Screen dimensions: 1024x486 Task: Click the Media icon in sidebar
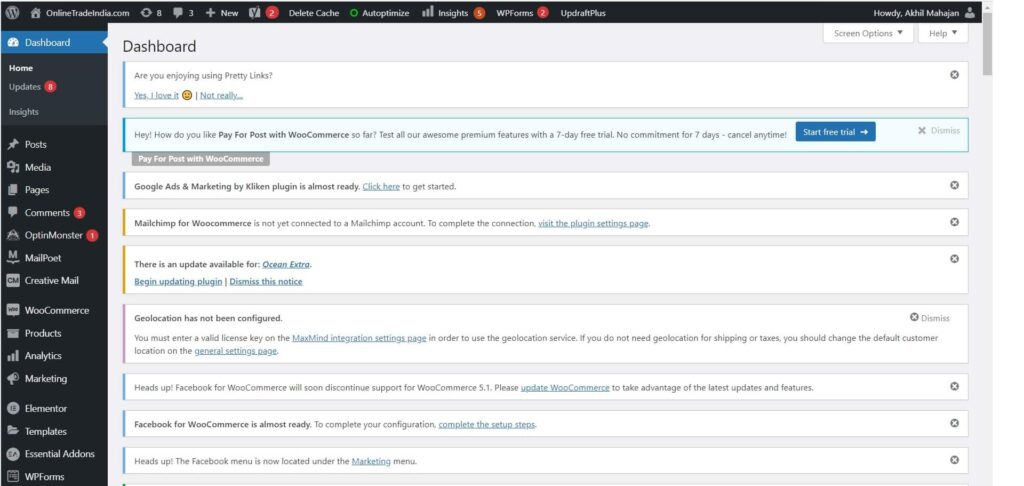pyautogui.click(x=13, y=167)
